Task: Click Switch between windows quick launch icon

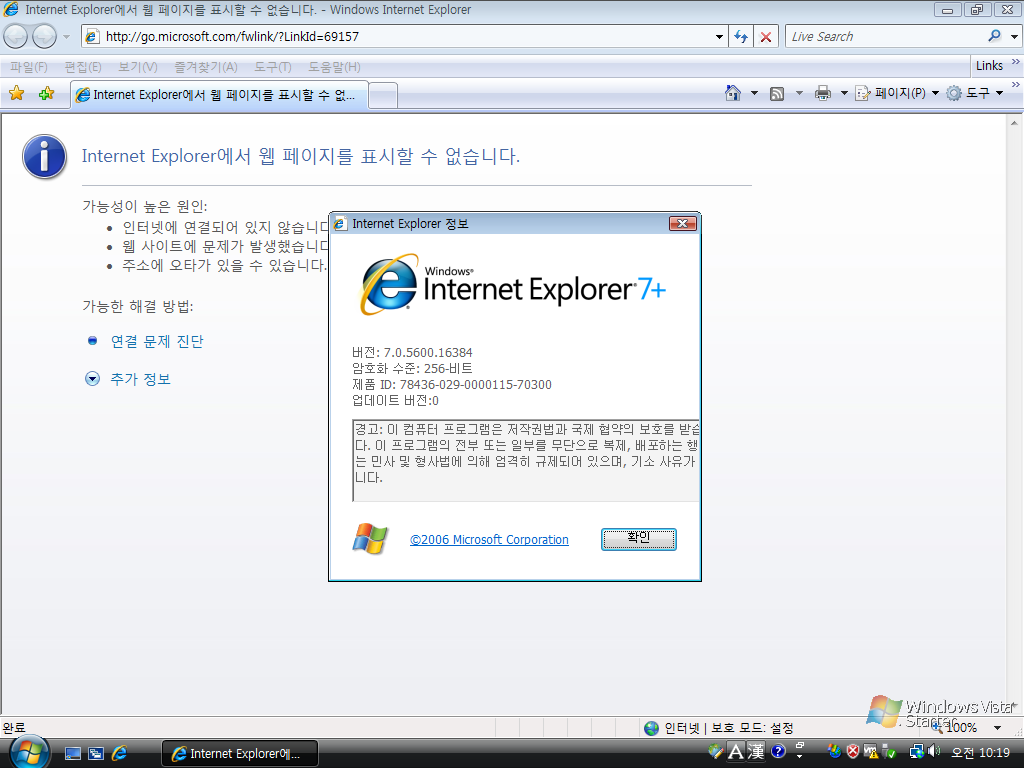Action: 96,754
